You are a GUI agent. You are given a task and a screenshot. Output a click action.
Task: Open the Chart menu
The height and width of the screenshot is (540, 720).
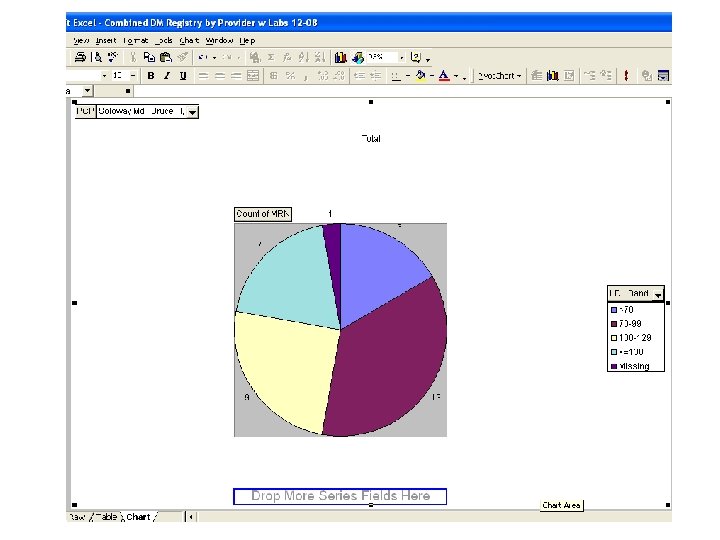[189, 40]
